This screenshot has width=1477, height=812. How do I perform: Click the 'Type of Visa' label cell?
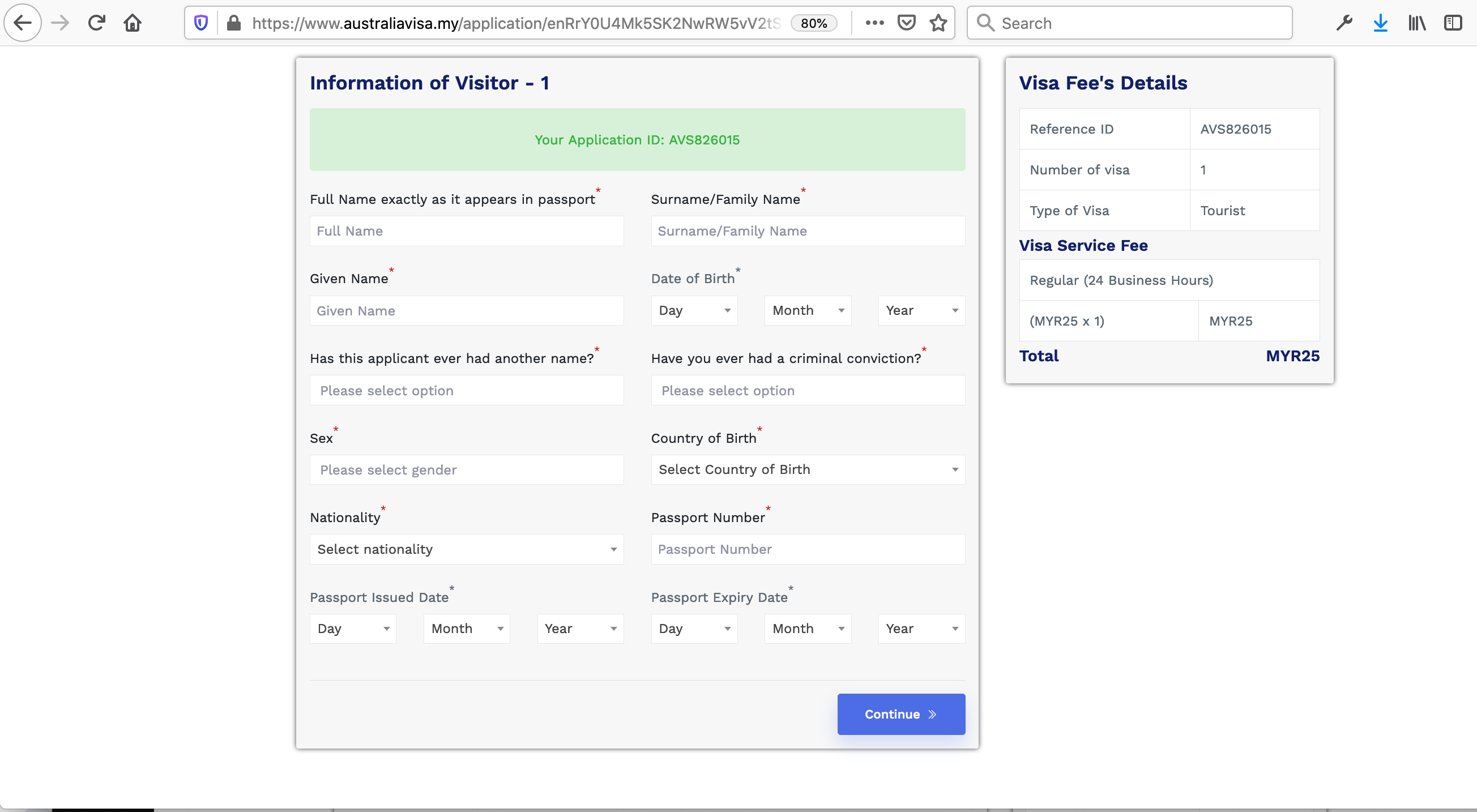[1104, 211]
